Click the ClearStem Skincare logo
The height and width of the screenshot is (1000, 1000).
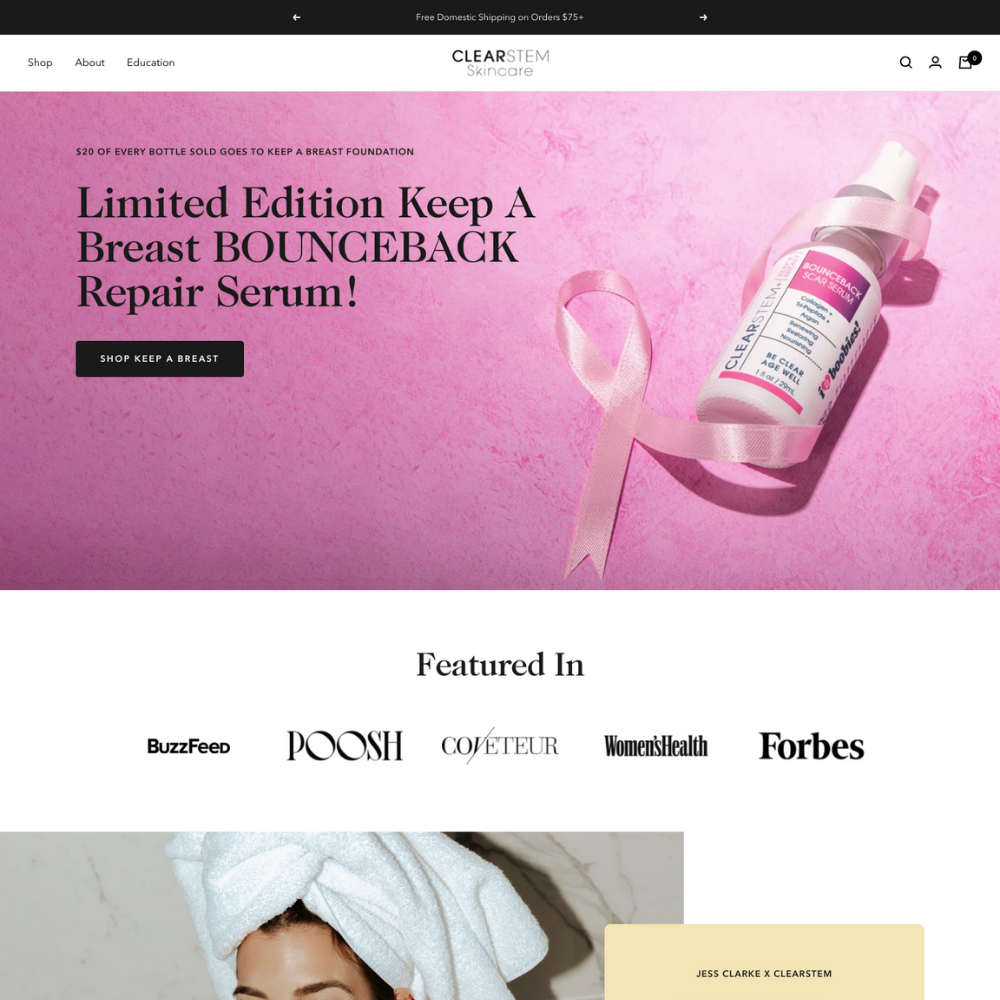coord(500,63)
